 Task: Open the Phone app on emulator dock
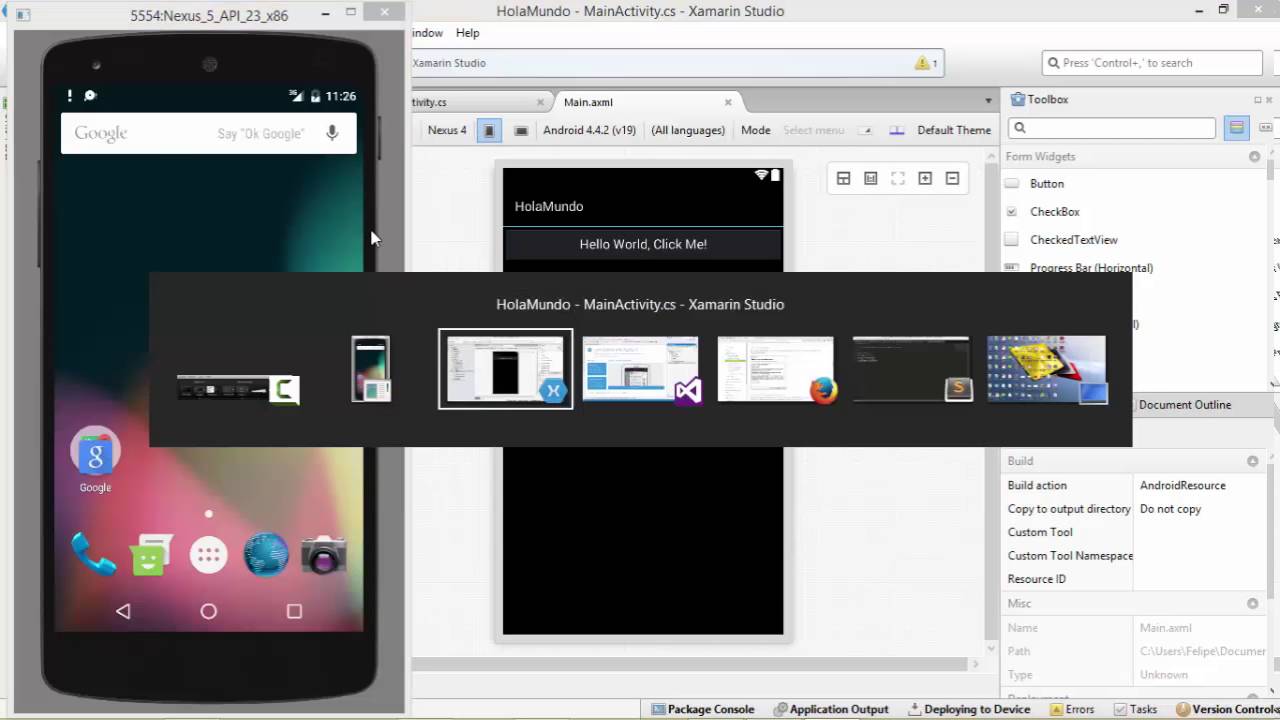point(93,554)
